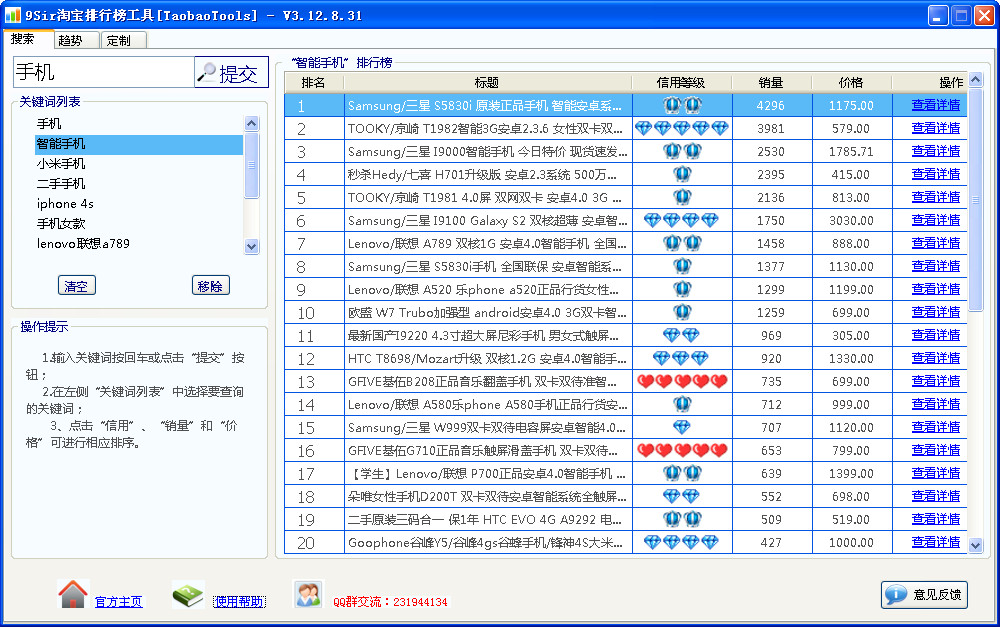This screenshot has height=627, width=1000.
Task: Submit the search with 提交 button
Action: click(232, 73)
